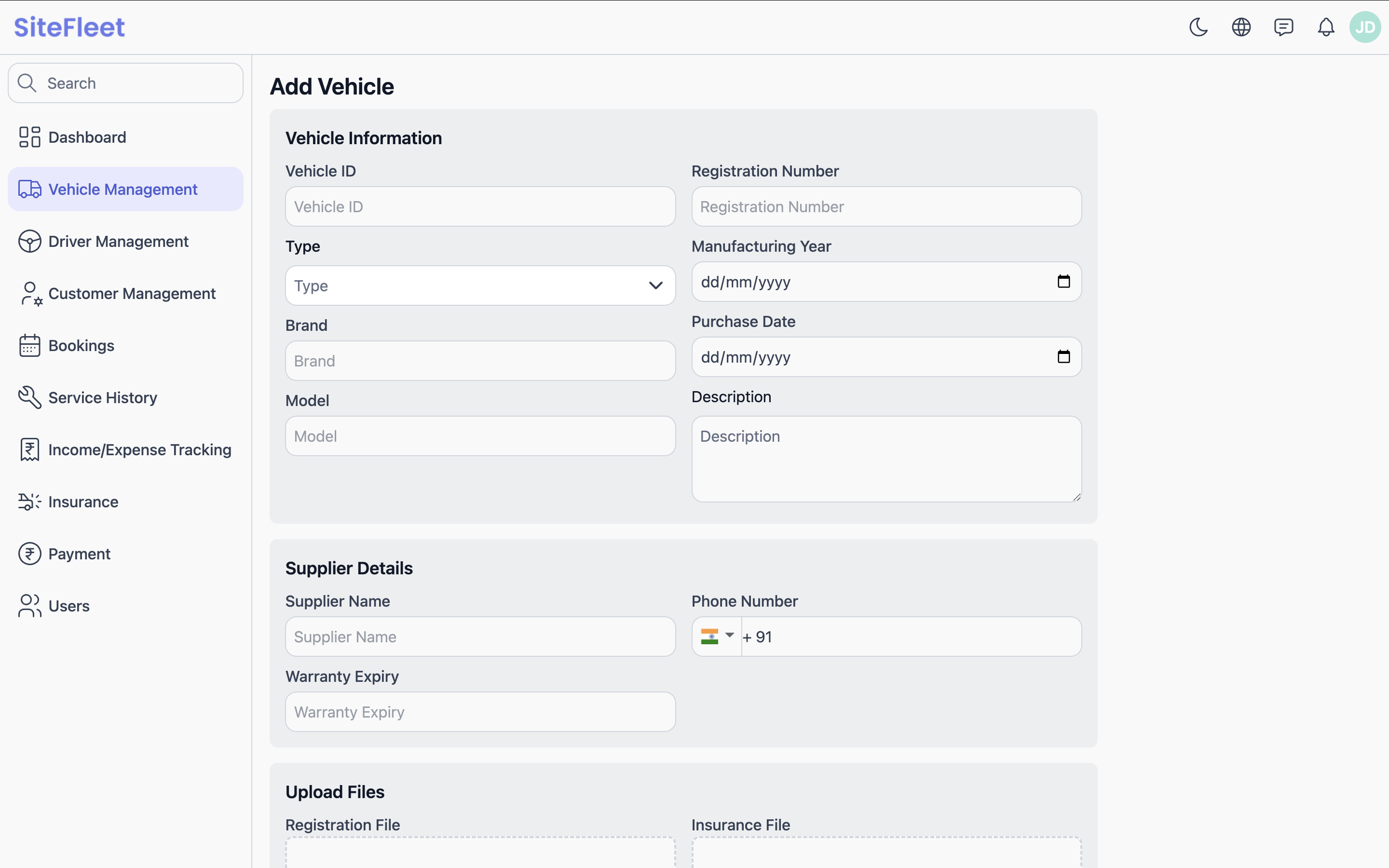Open the phone country flag dropdown
The image size is (1389, 868).
pos(717,636)
